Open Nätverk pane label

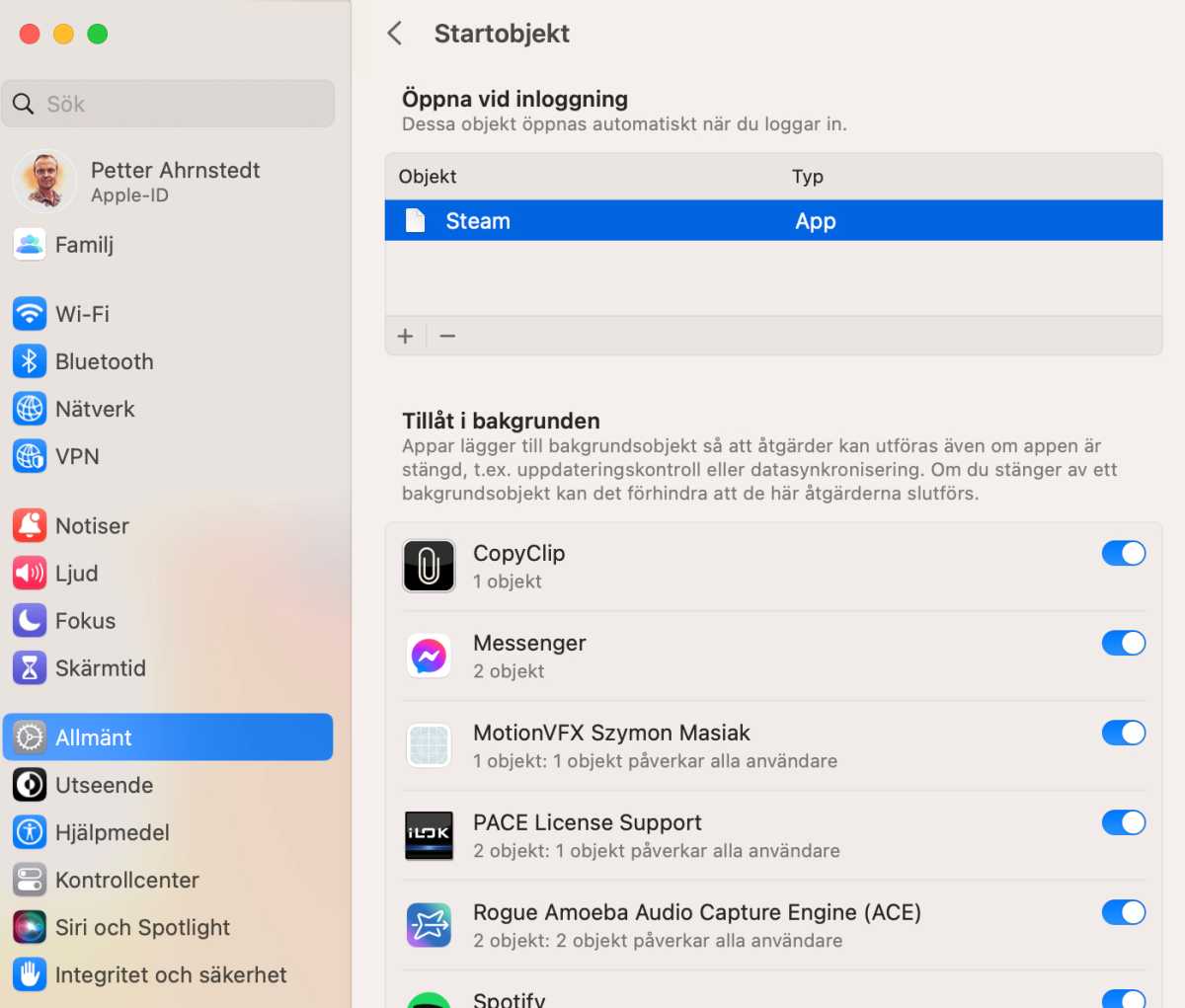pos(95,409)
